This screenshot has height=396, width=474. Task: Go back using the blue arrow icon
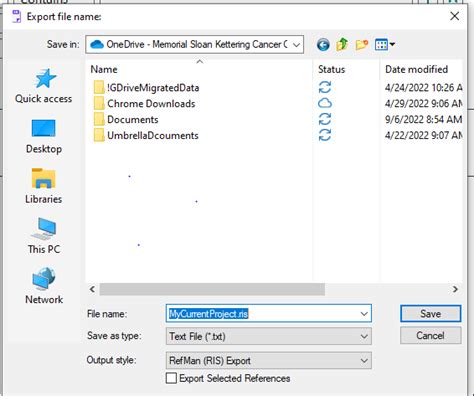click(323, 44)
